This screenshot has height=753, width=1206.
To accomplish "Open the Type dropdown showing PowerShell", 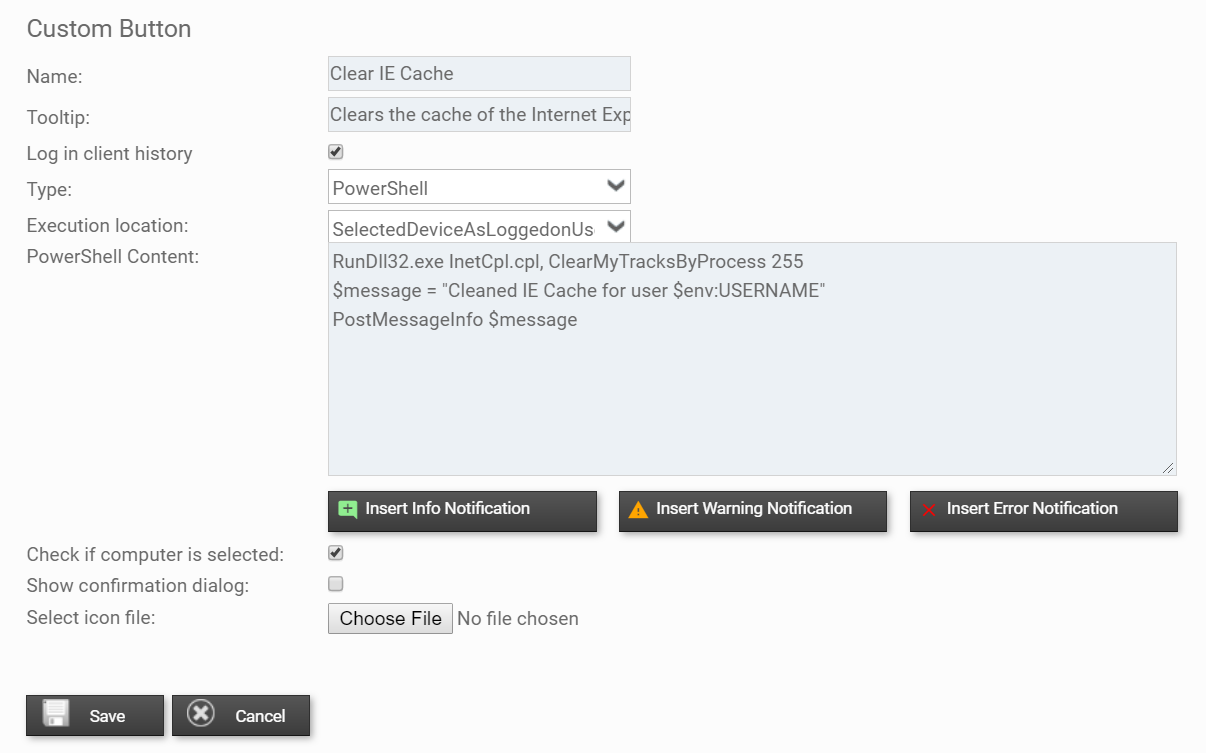I will click(x=479, y=187).
